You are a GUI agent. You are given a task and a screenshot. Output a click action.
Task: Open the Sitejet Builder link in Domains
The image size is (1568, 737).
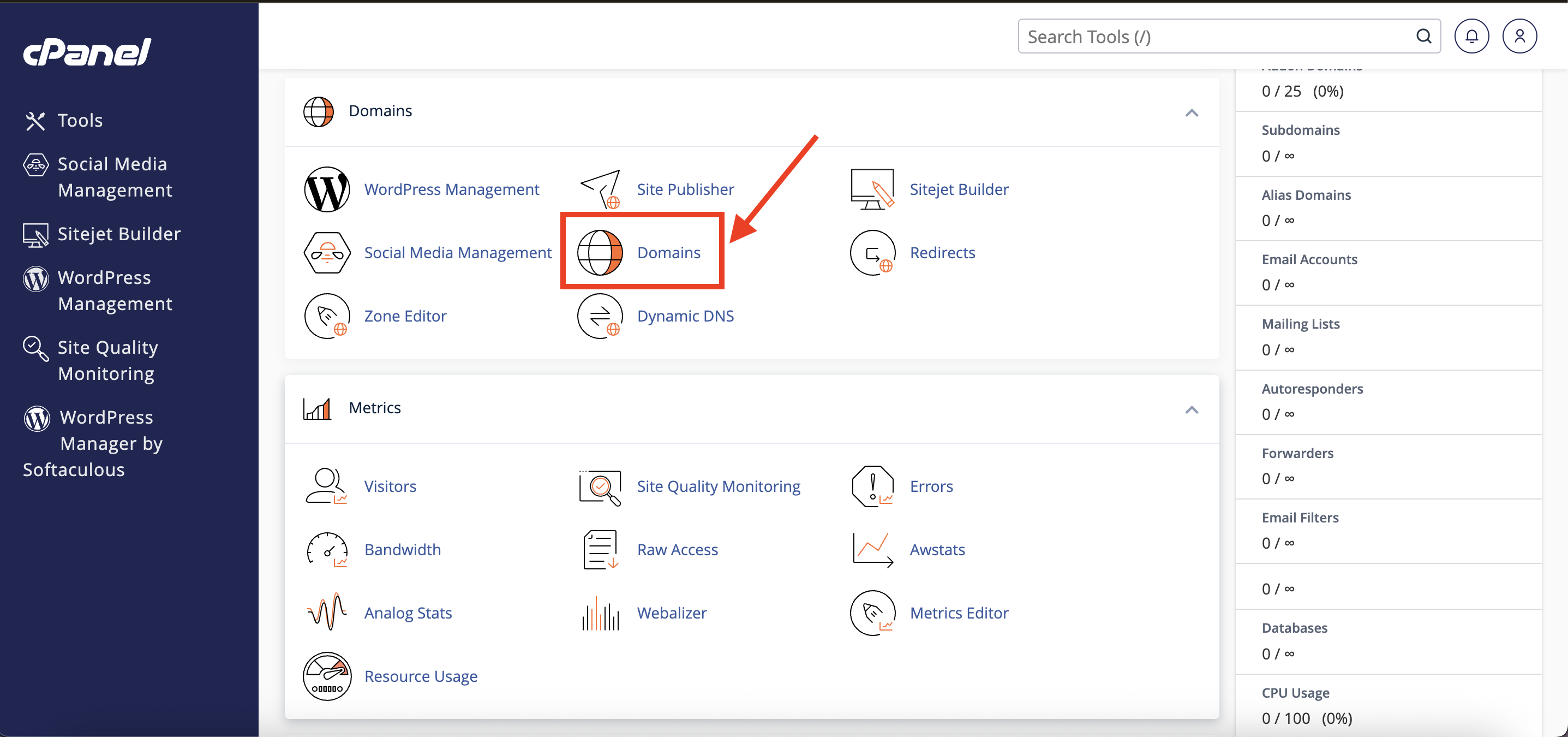pyautogui.click(x=959, y=189)
